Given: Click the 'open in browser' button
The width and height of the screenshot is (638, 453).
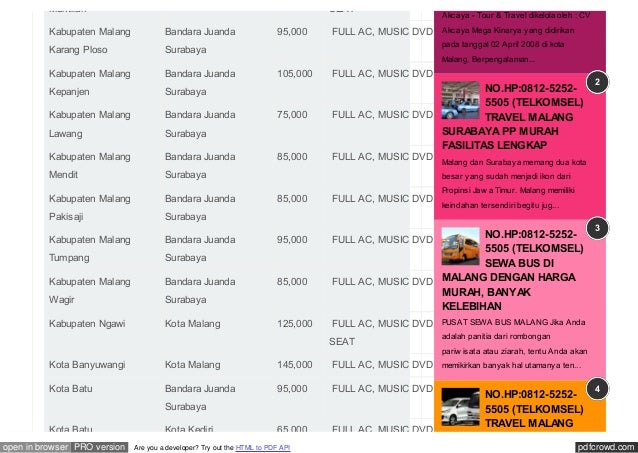Looking at the screenshot, I should tap(35, 447).
